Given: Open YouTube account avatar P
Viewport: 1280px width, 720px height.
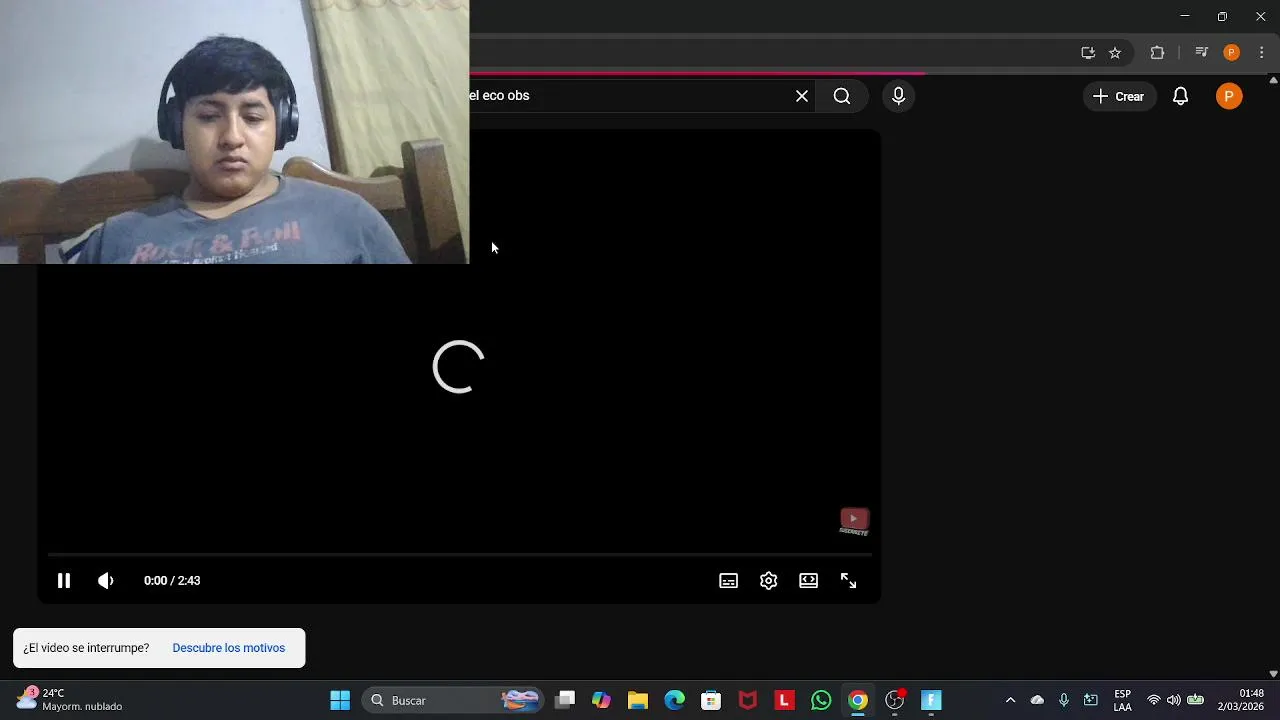Looking at the screenshot, I should pyautogui.click(x=1229, y=96).
